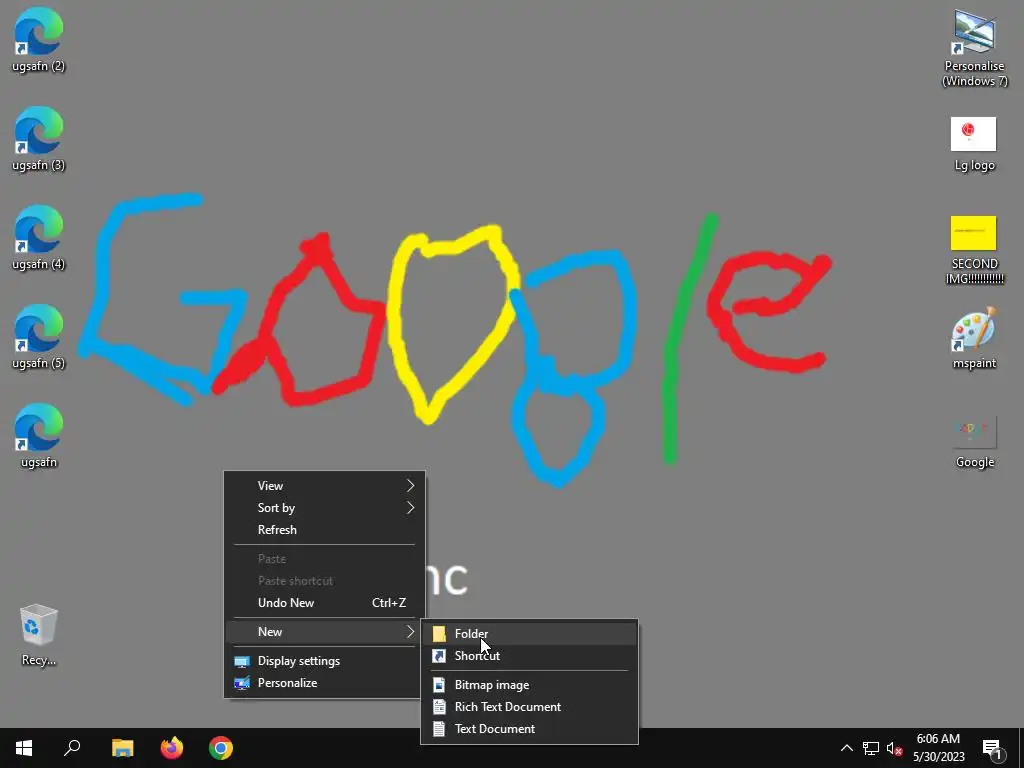Select the ugsafn Edge shortcut without number
The image size is (1024, 768).
(39, 436)
